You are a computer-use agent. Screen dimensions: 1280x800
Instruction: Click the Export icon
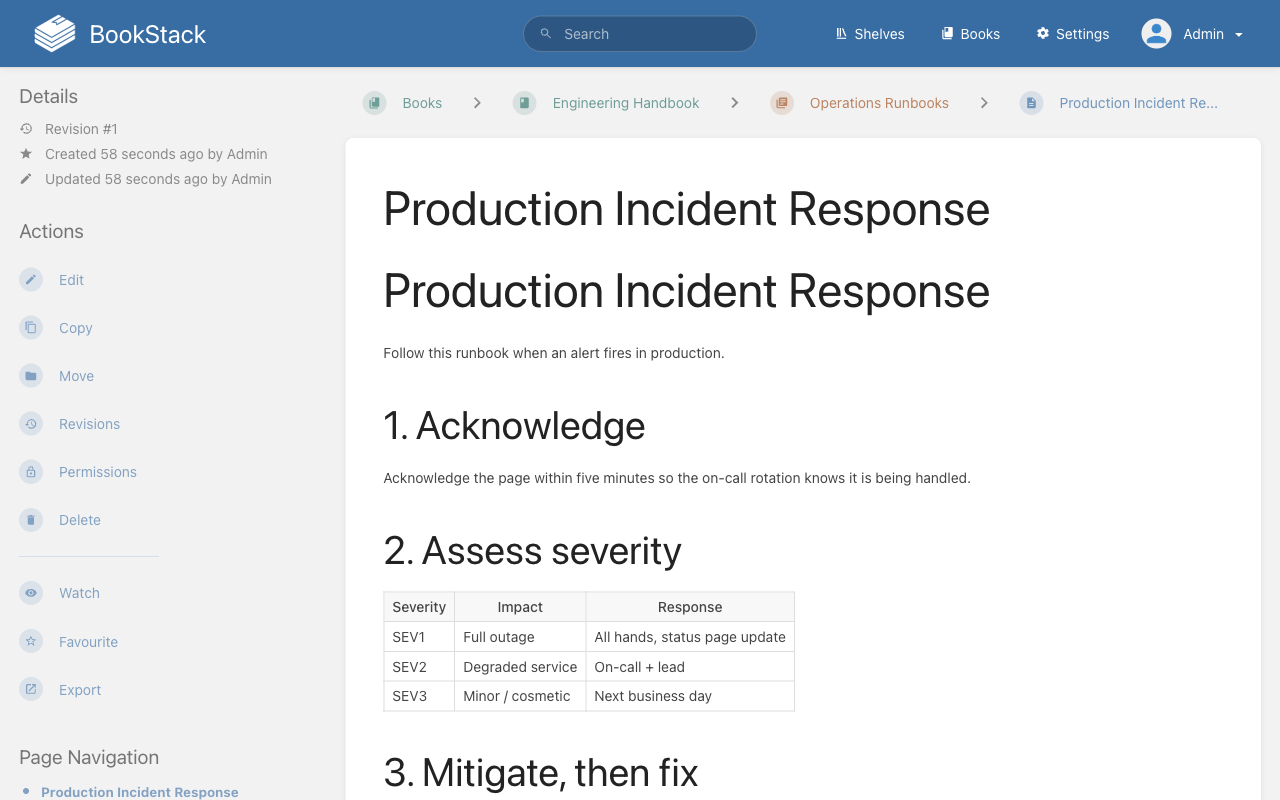click(31, 690)
